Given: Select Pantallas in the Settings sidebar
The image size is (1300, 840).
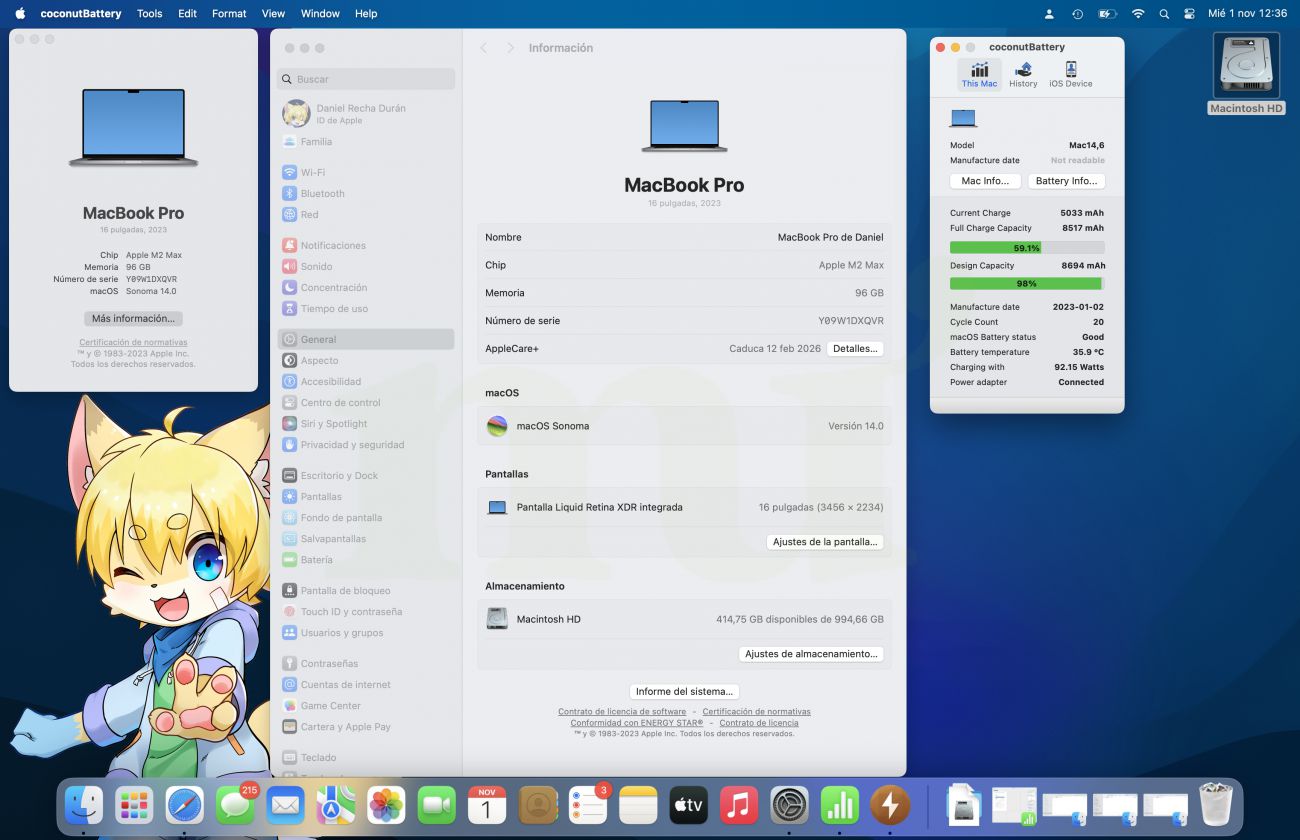Looking at the screenshot, I should tap(366, 496).
